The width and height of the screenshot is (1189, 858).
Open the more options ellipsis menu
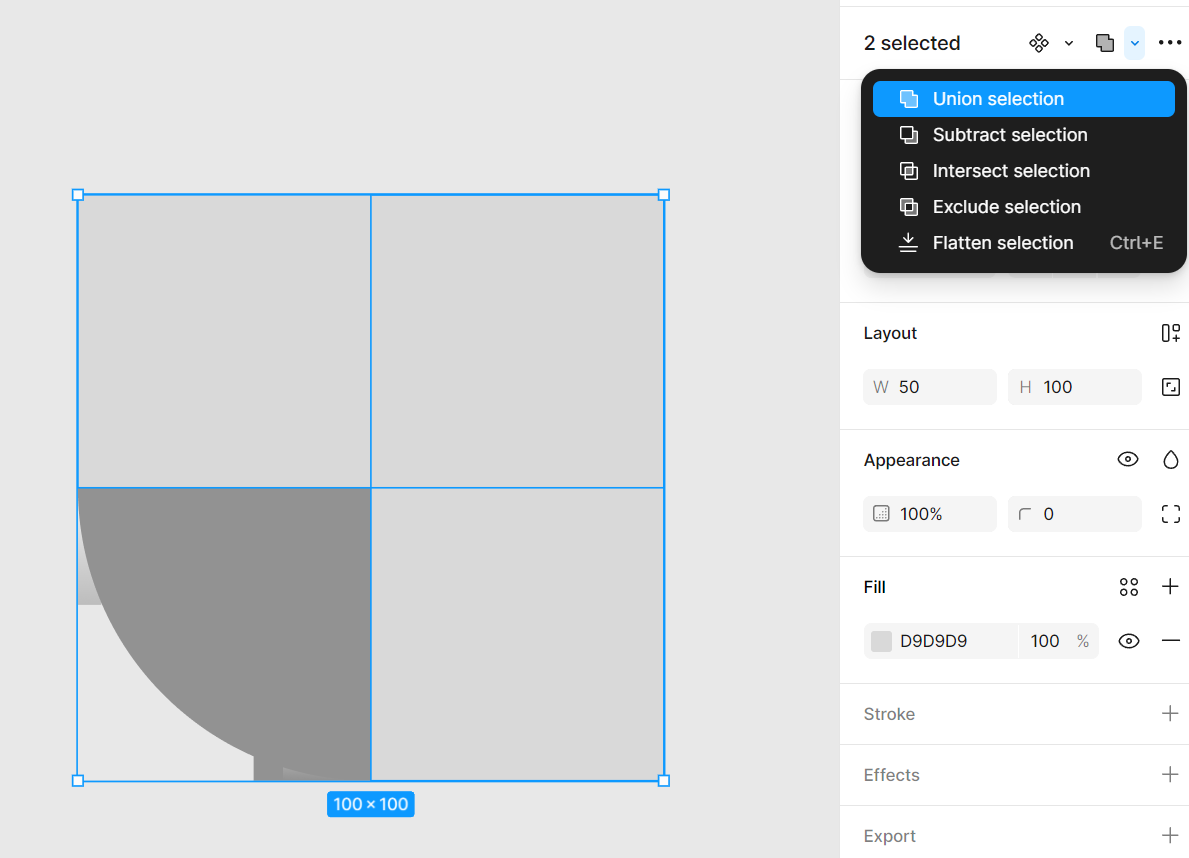click(x=1170, y=43)
